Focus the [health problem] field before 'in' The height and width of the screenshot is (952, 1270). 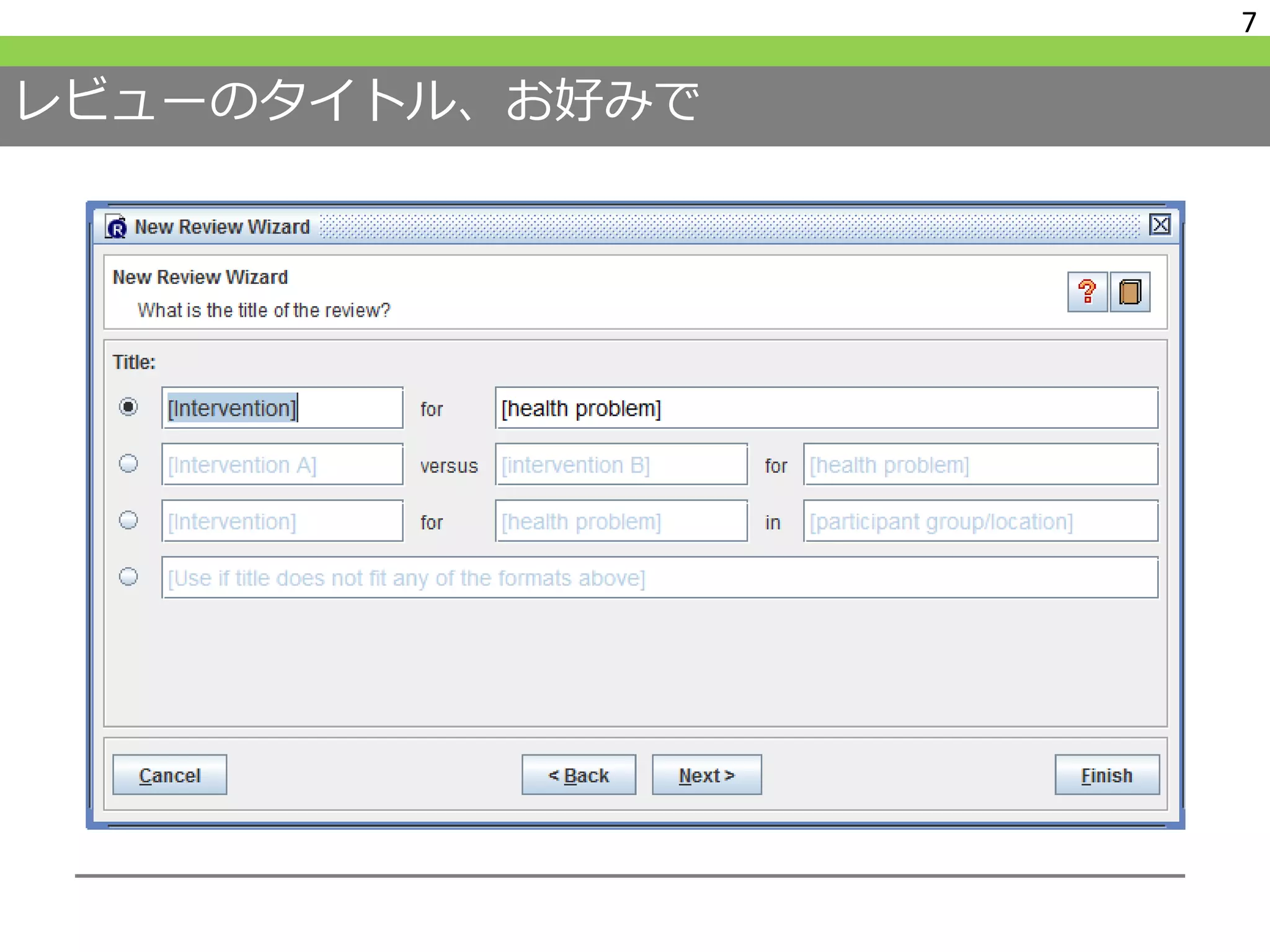[x=621, y=521]
